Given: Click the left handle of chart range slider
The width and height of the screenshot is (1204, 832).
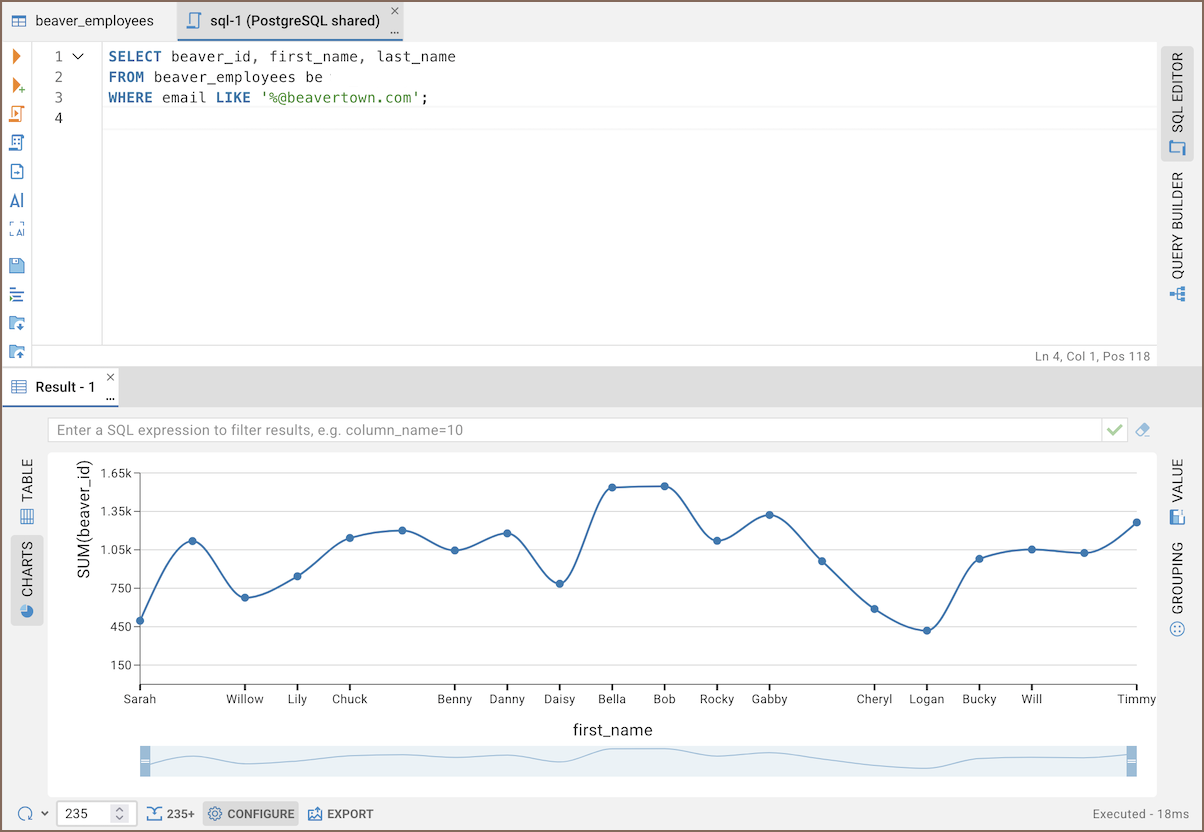Looking at the screenshot, I should 145,761.
